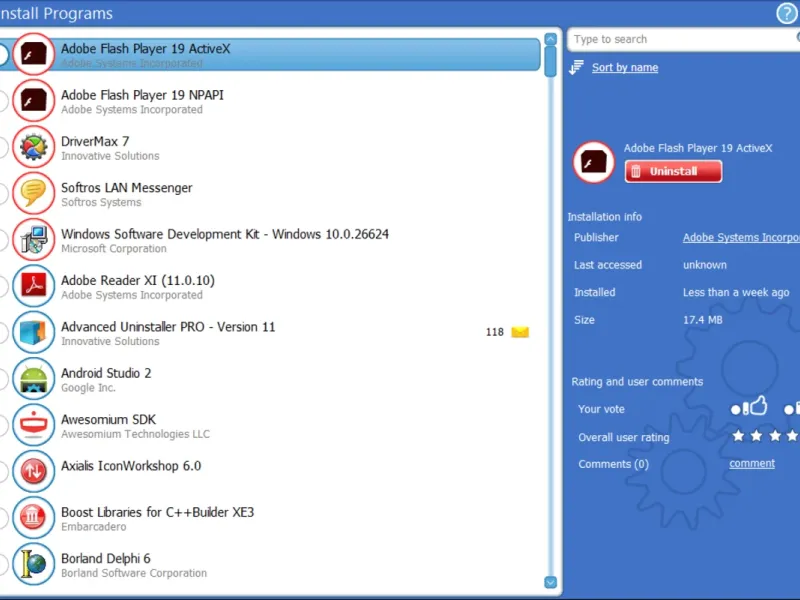This screenshot has height=600, width=800.
Task: Tick the checkbox for Adobe Flash Player 19 NPAPI
Action: [3, 101]
